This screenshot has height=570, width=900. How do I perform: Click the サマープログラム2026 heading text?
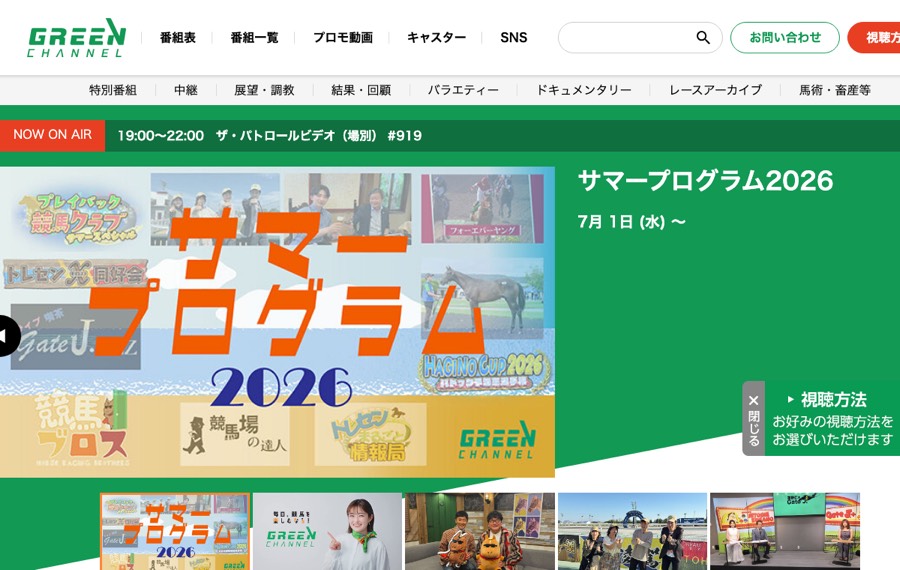tap(705, 181)
